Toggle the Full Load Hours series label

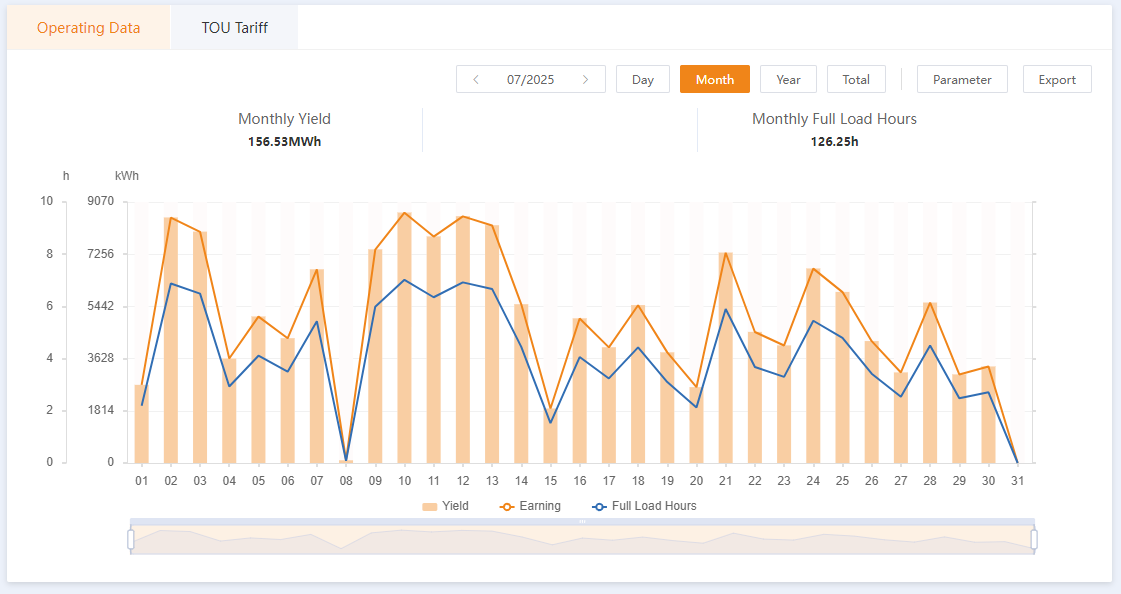click(x=654, y=506)
